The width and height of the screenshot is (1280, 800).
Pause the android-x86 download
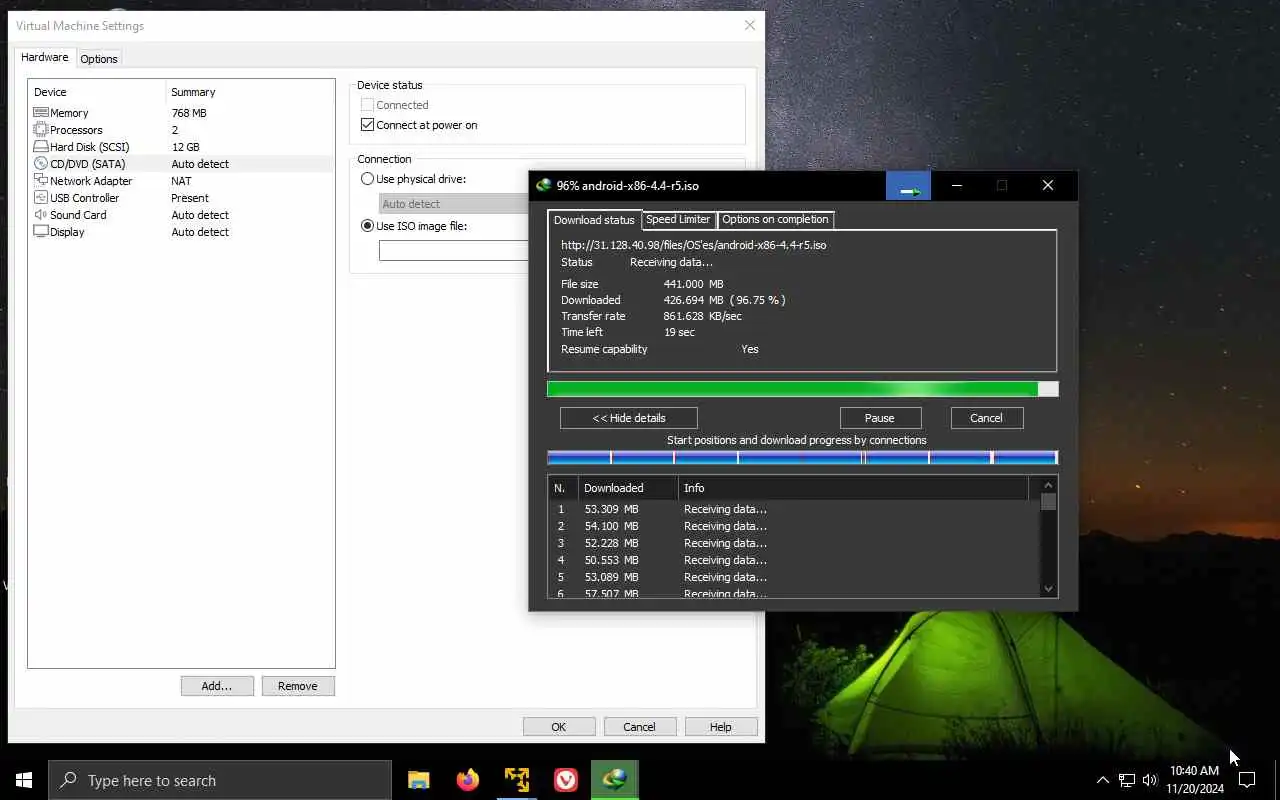[x=880, y=418]
